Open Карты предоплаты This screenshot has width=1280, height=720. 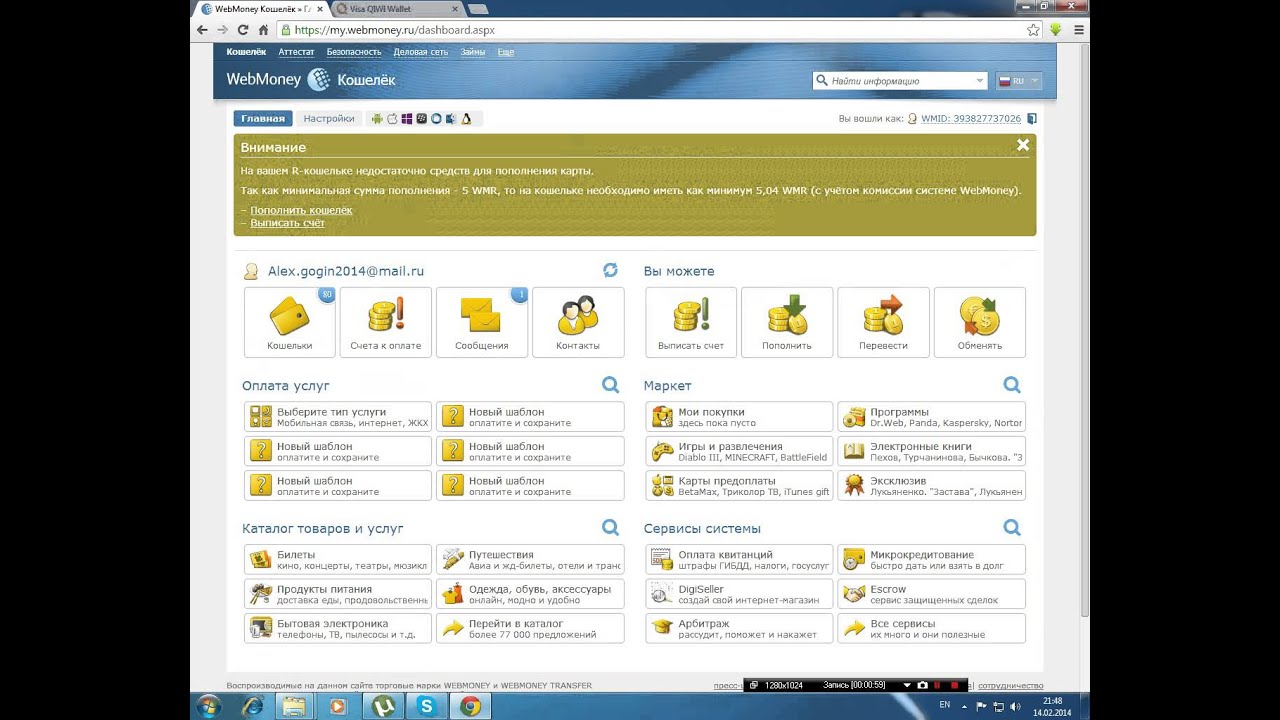coord(739,486)
